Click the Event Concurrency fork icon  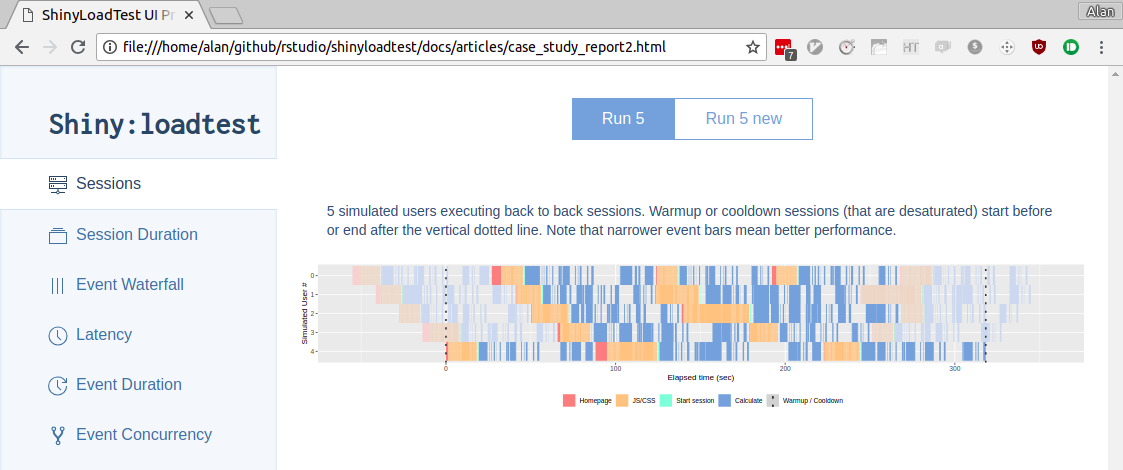tap(57, 435)
